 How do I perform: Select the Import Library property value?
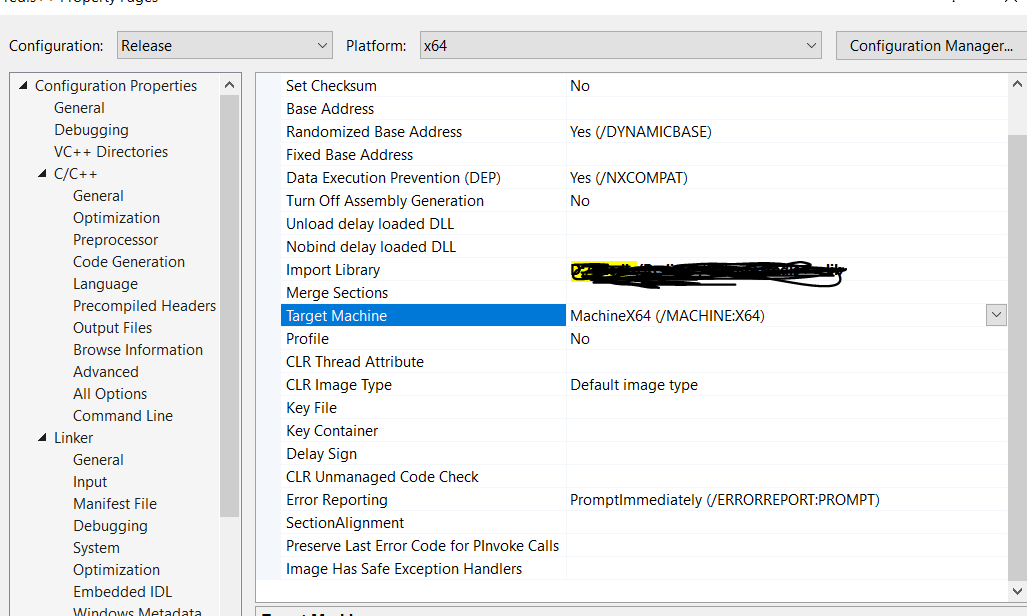tap(700, 269)
